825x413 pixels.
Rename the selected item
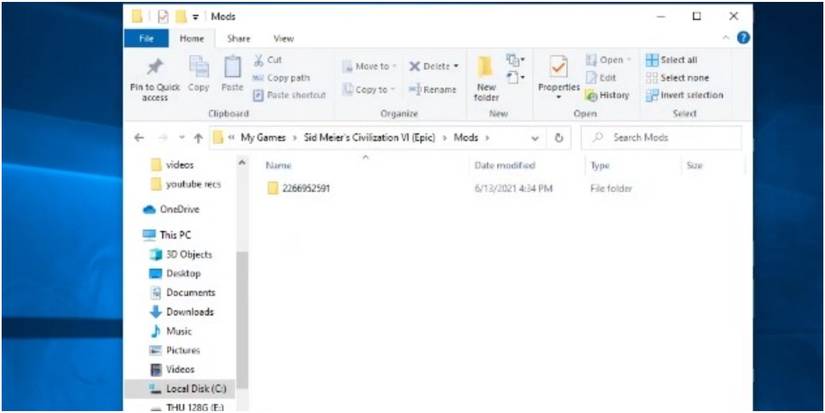point(432,90)
